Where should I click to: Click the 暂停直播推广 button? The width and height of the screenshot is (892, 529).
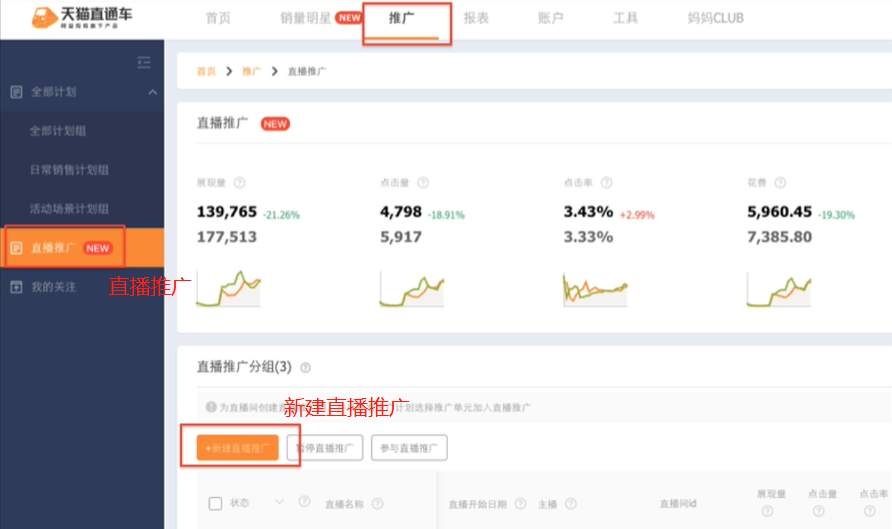tap(325, 448)
